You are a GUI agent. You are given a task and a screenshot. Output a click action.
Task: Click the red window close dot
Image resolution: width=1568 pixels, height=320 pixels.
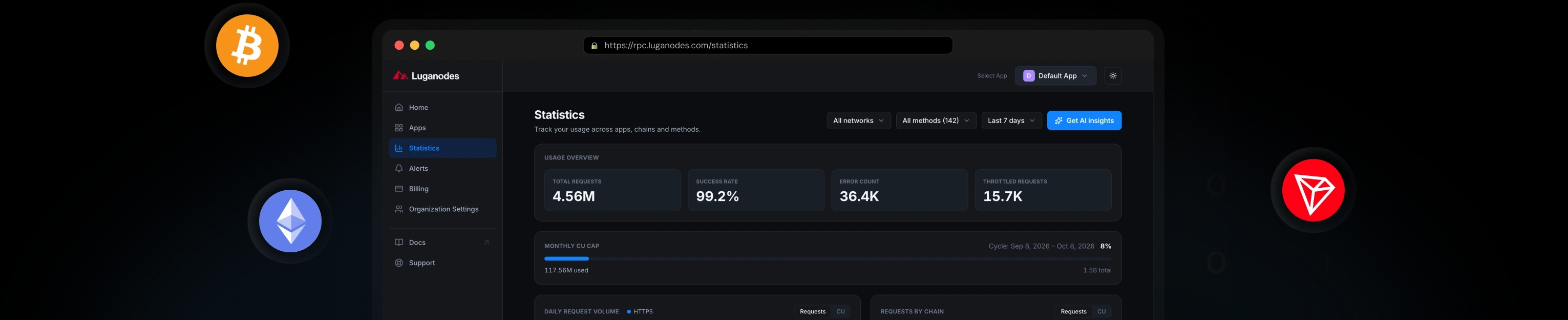(399, 45)
